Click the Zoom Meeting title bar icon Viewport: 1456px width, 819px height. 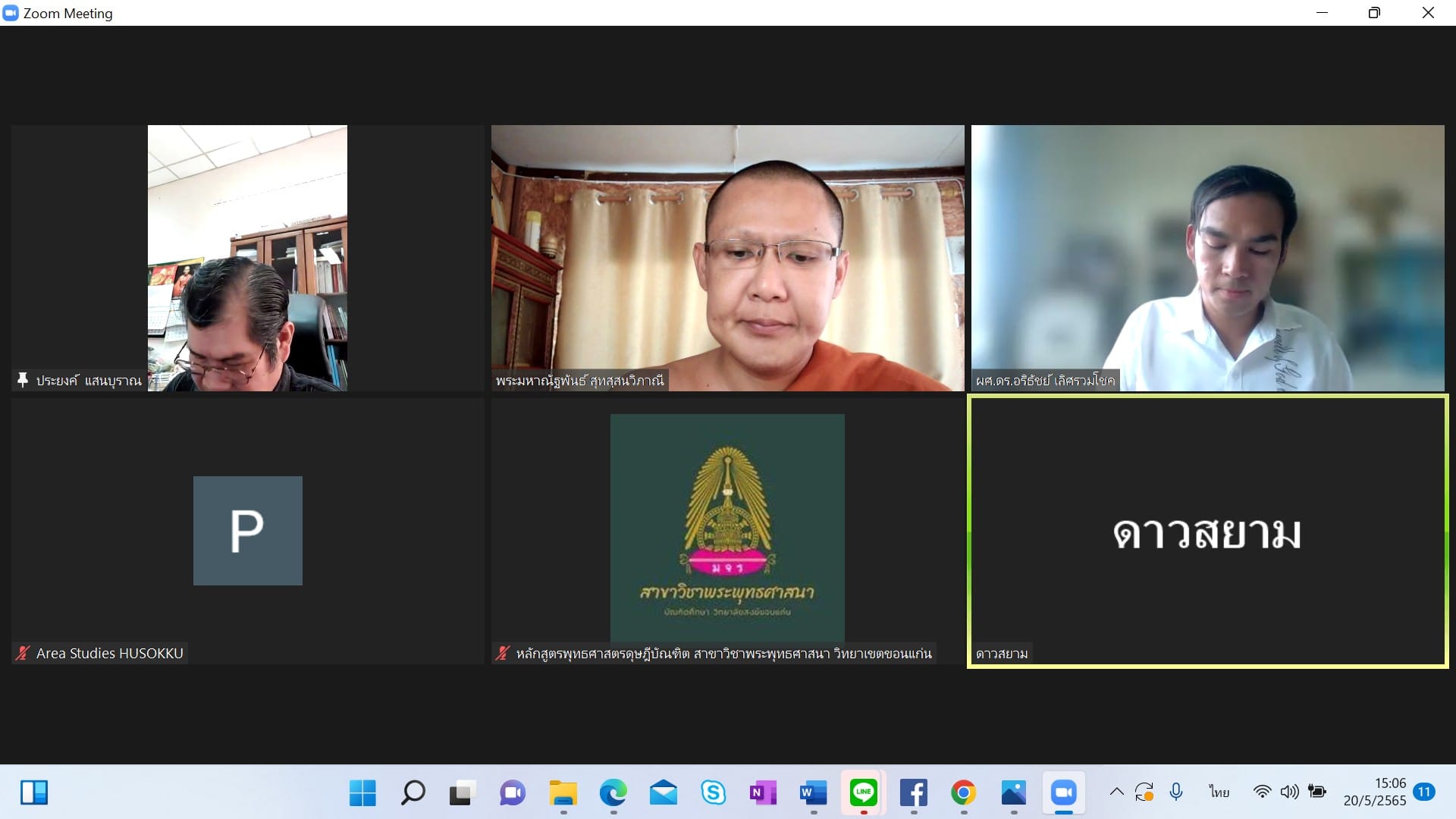click(11, 13)
